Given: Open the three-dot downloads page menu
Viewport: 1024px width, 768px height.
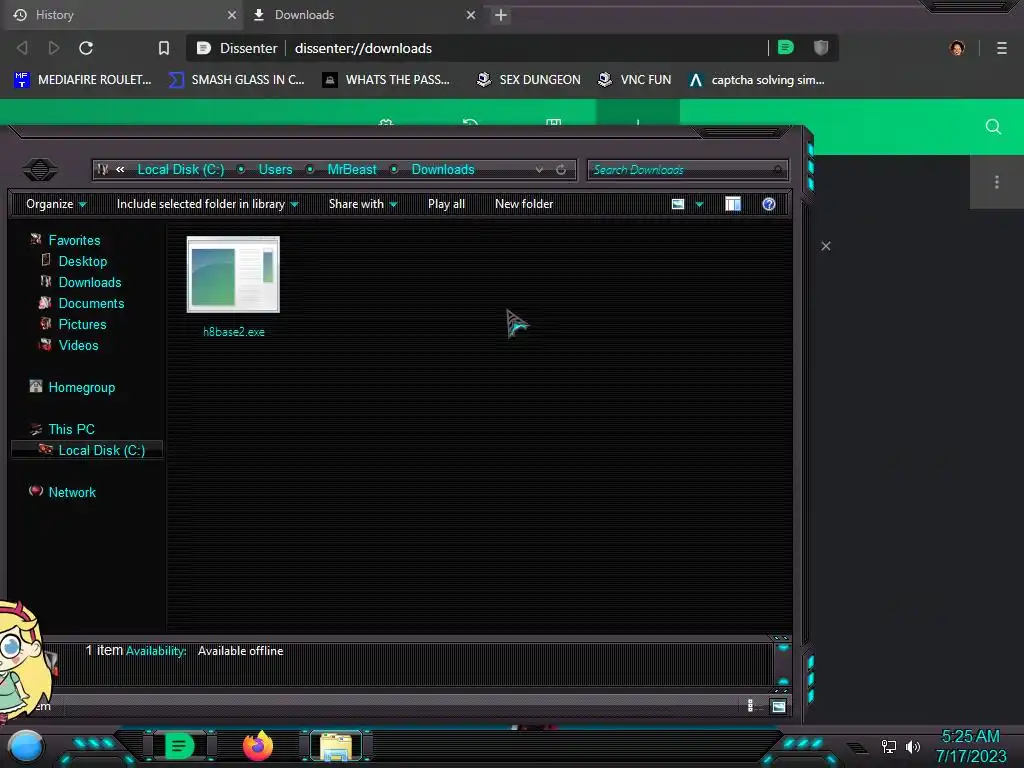Looking at the screenshot, I should click(x=997, y=182).
